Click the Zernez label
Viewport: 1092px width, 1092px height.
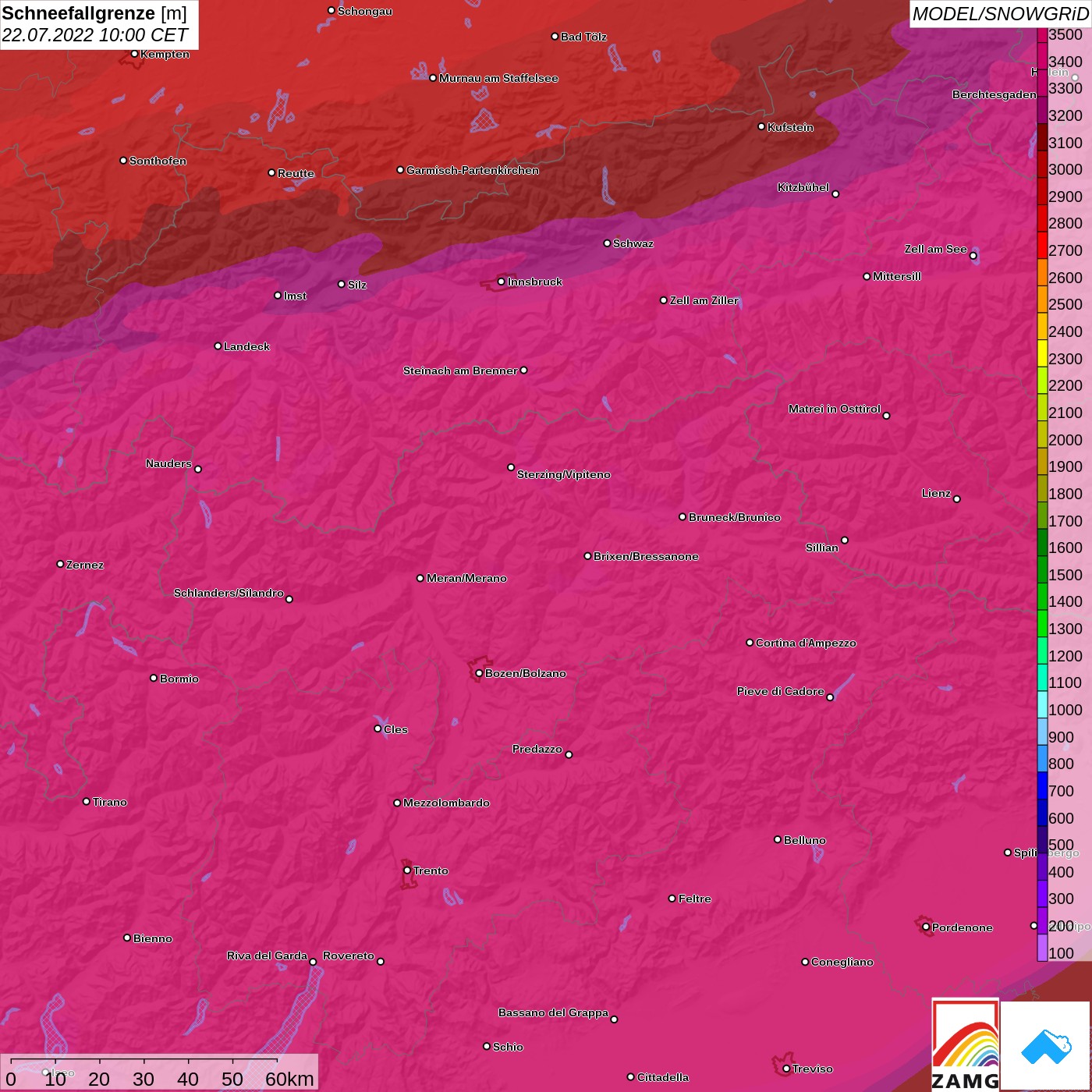85,565
